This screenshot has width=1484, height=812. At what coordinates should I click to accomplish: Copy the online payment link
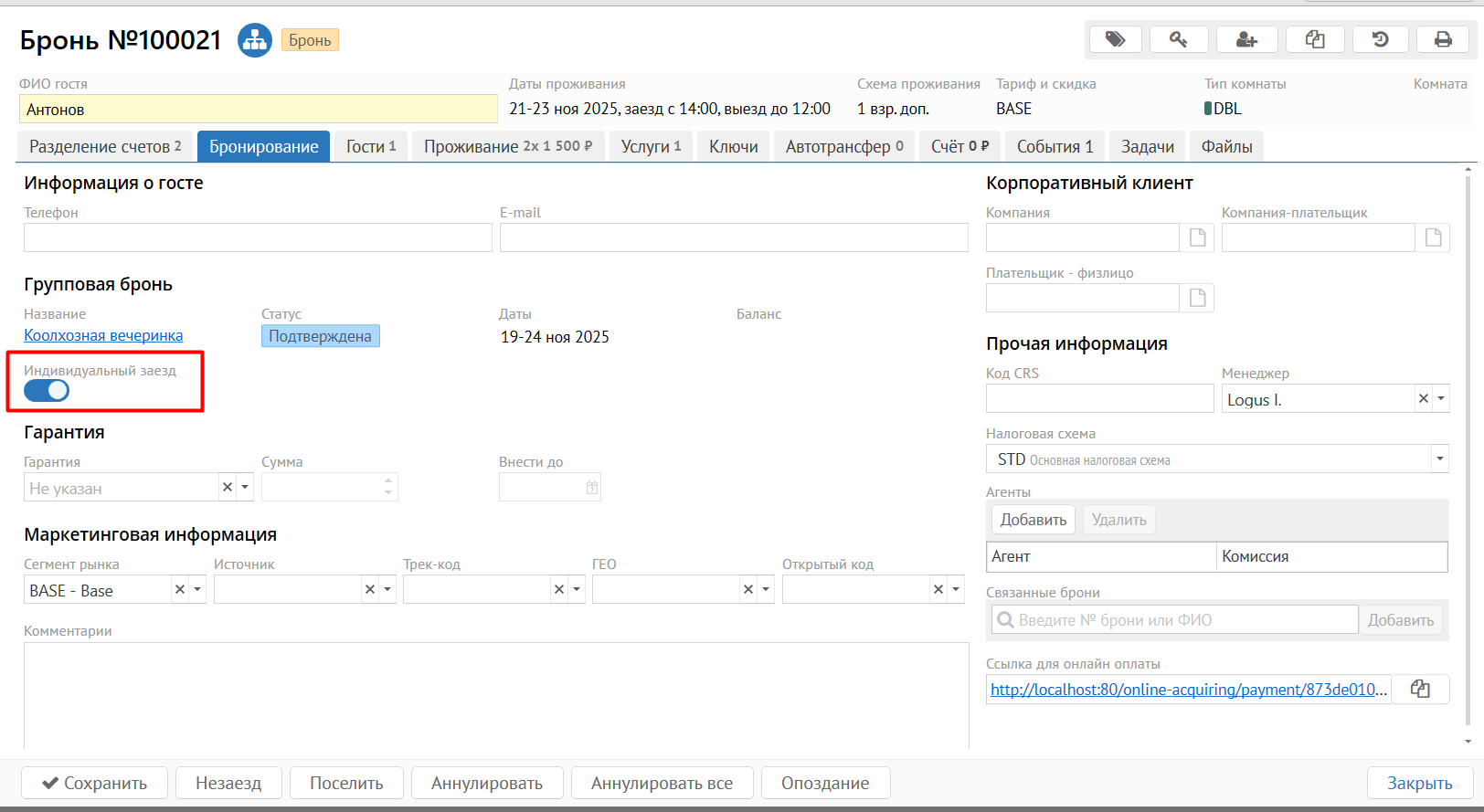(x=1420, y=689)
